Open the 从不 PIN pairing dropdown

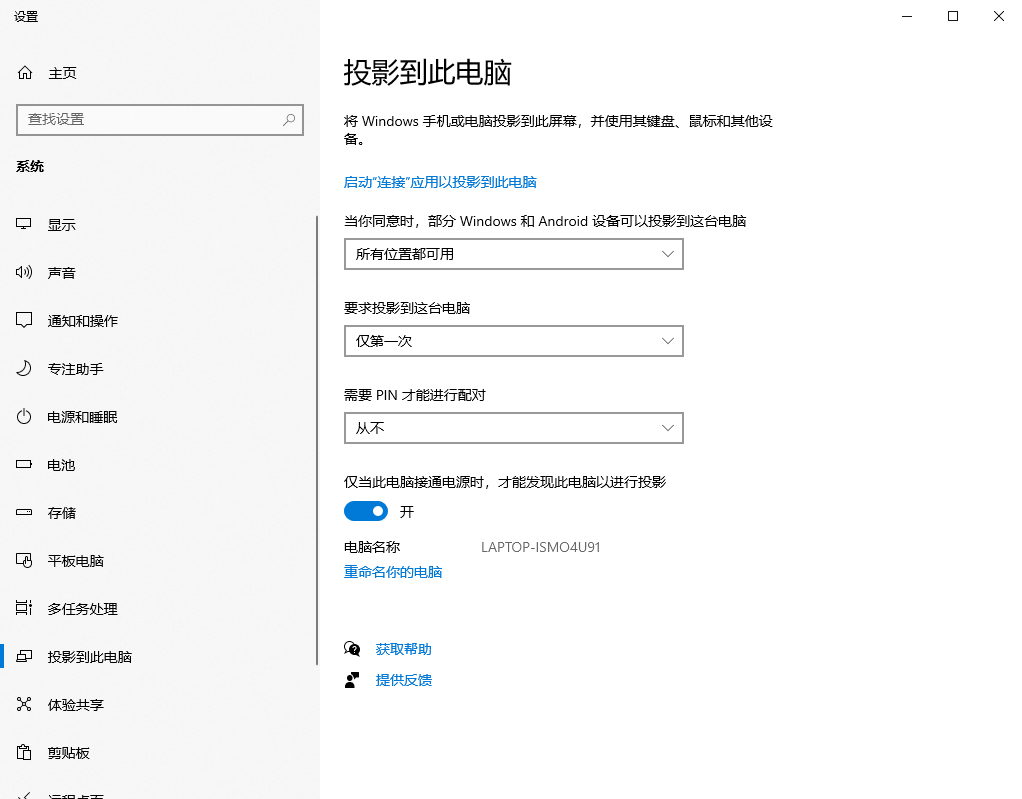[x=513, y=428]
